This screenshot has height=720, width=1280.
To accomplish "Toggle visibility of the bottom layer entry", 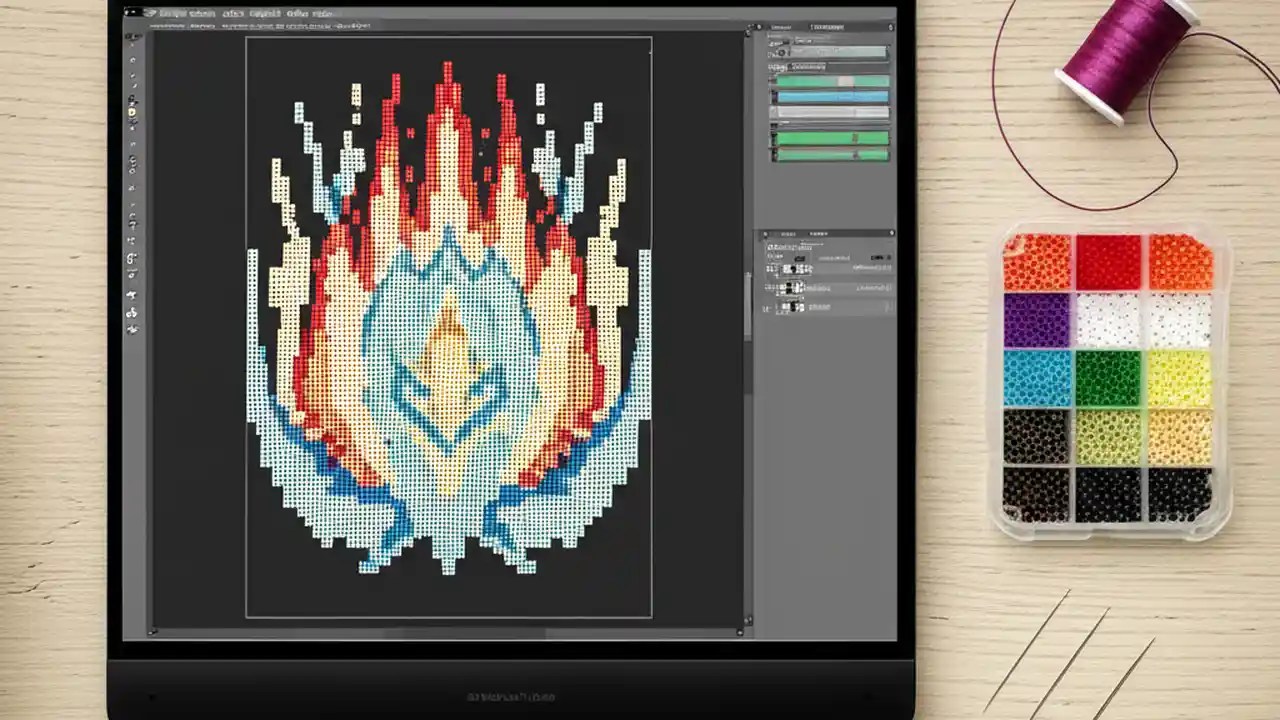I will click(768, 307).
